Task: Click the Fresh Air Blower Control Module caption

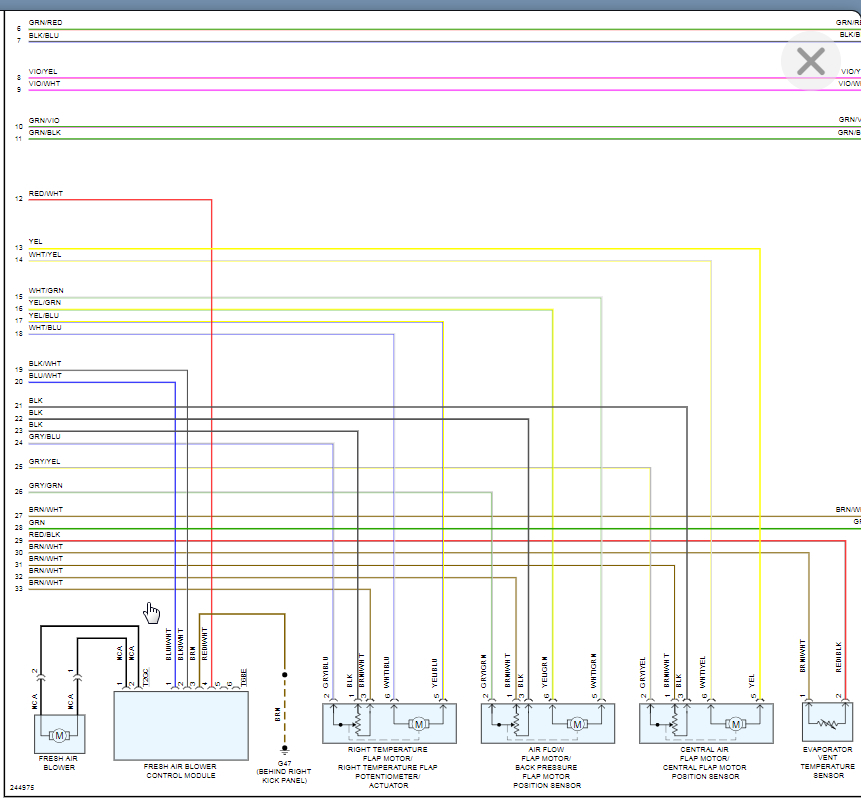Action: click(180, 772)
